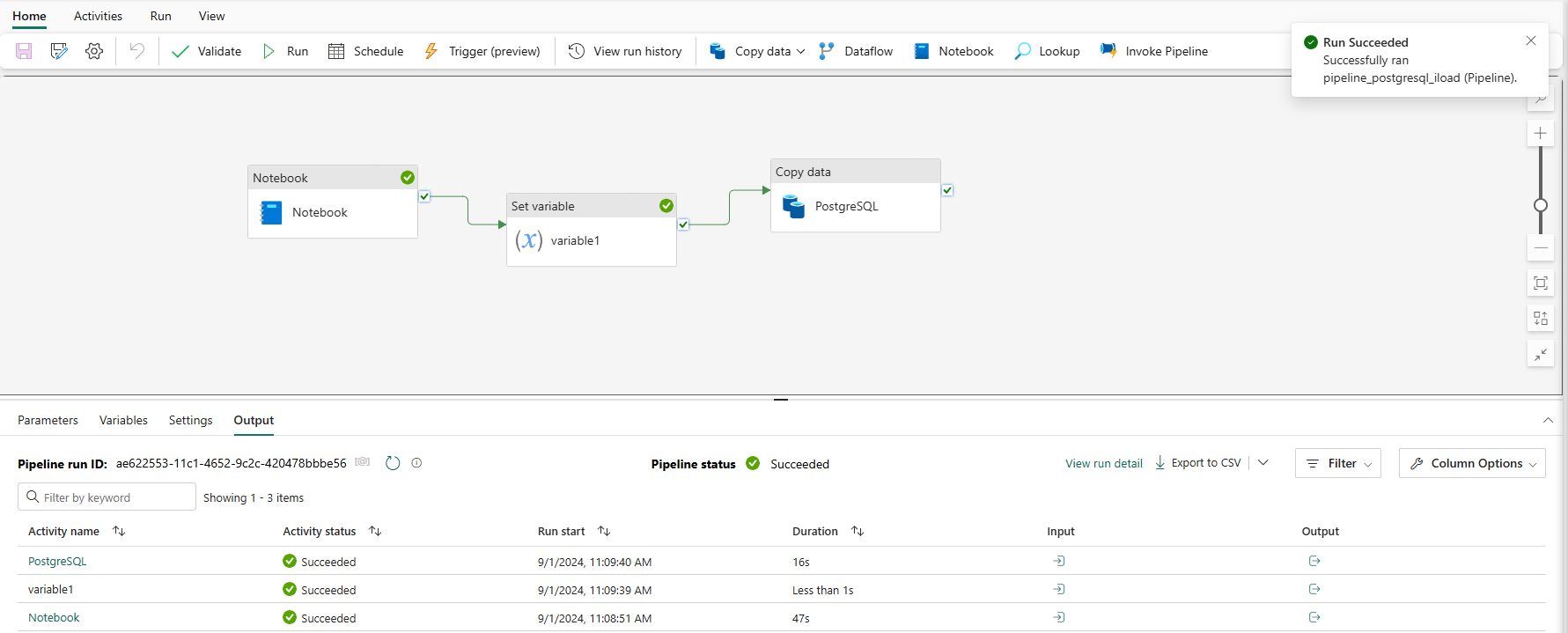Click variable1 activity name cell
The width and height of the screenshot is (1568, 633).
click(x=51, y=589)
